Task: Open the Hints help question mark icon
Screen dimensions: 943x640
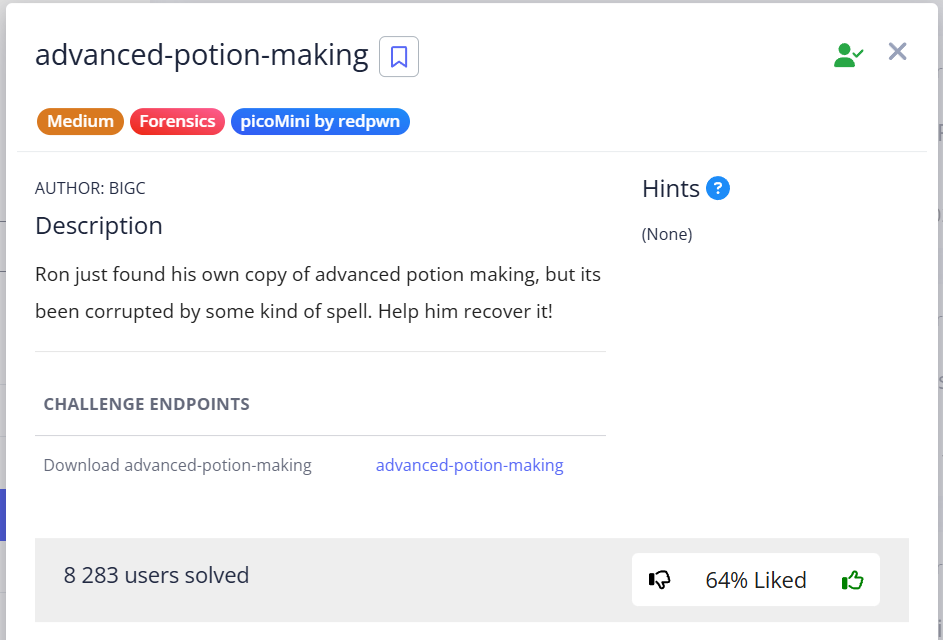Action: coord(717,188)
